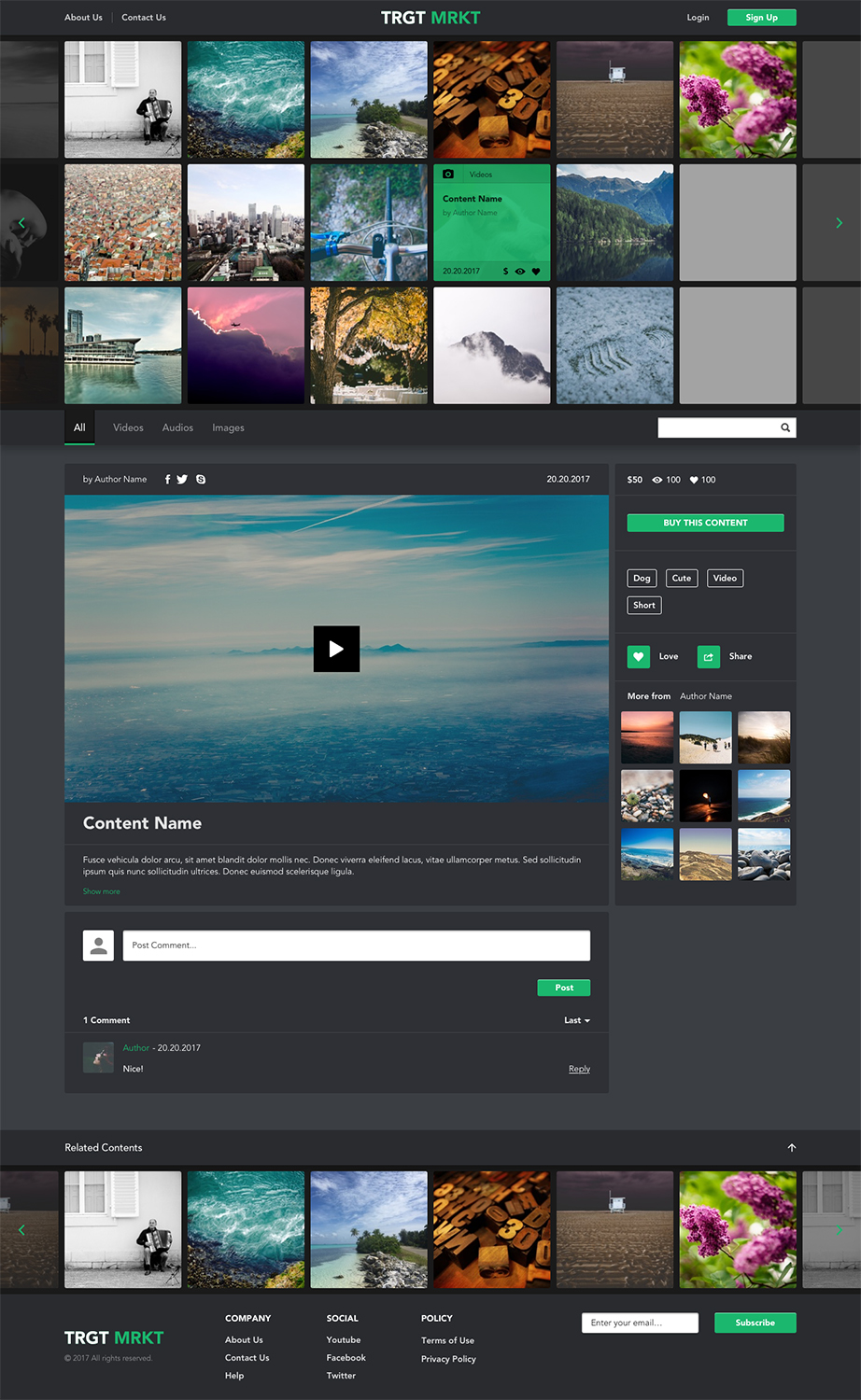Open Contact Us in top navigation
861x1400 pixels.
pos(144,17)
